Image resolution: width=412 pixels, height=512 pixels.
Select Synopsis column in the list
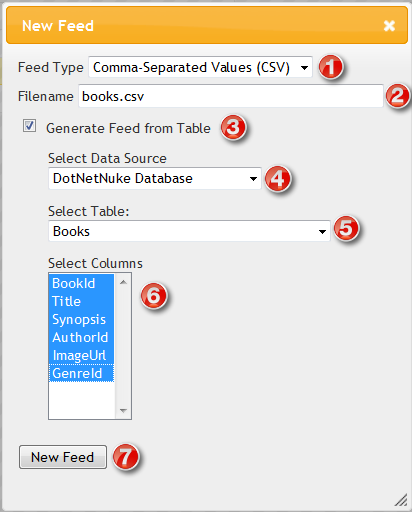tap(81, 319)
